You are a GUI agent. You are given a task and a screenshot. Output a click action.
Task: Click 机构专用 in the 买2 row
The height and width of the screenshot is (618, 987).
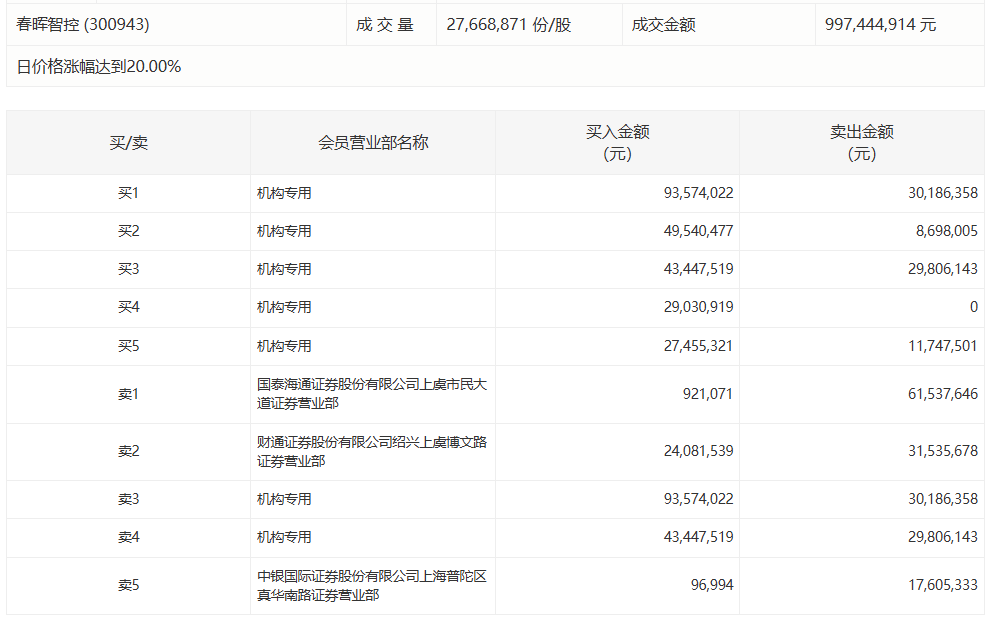[281, 230]
